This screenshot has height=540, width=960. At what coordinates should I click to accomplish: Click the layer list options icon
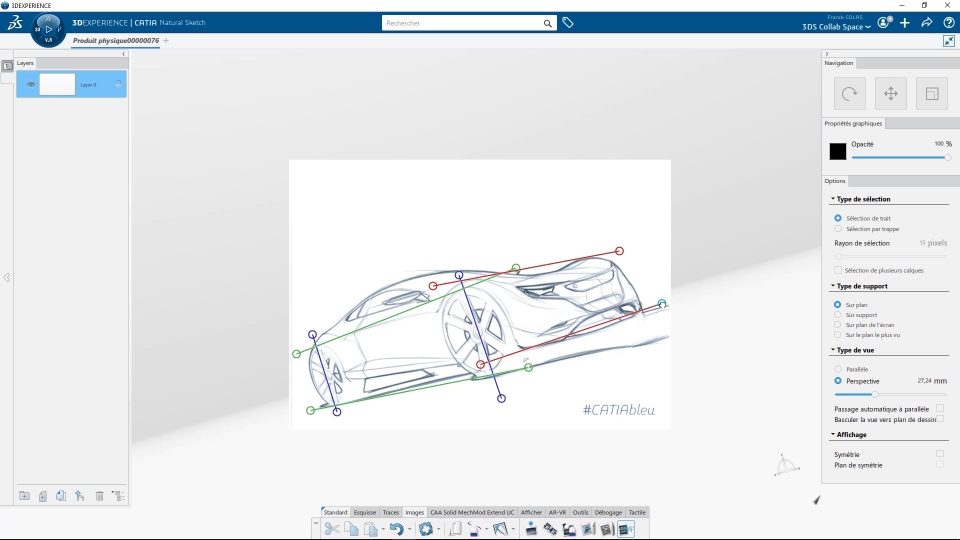[x=118, y=496]
